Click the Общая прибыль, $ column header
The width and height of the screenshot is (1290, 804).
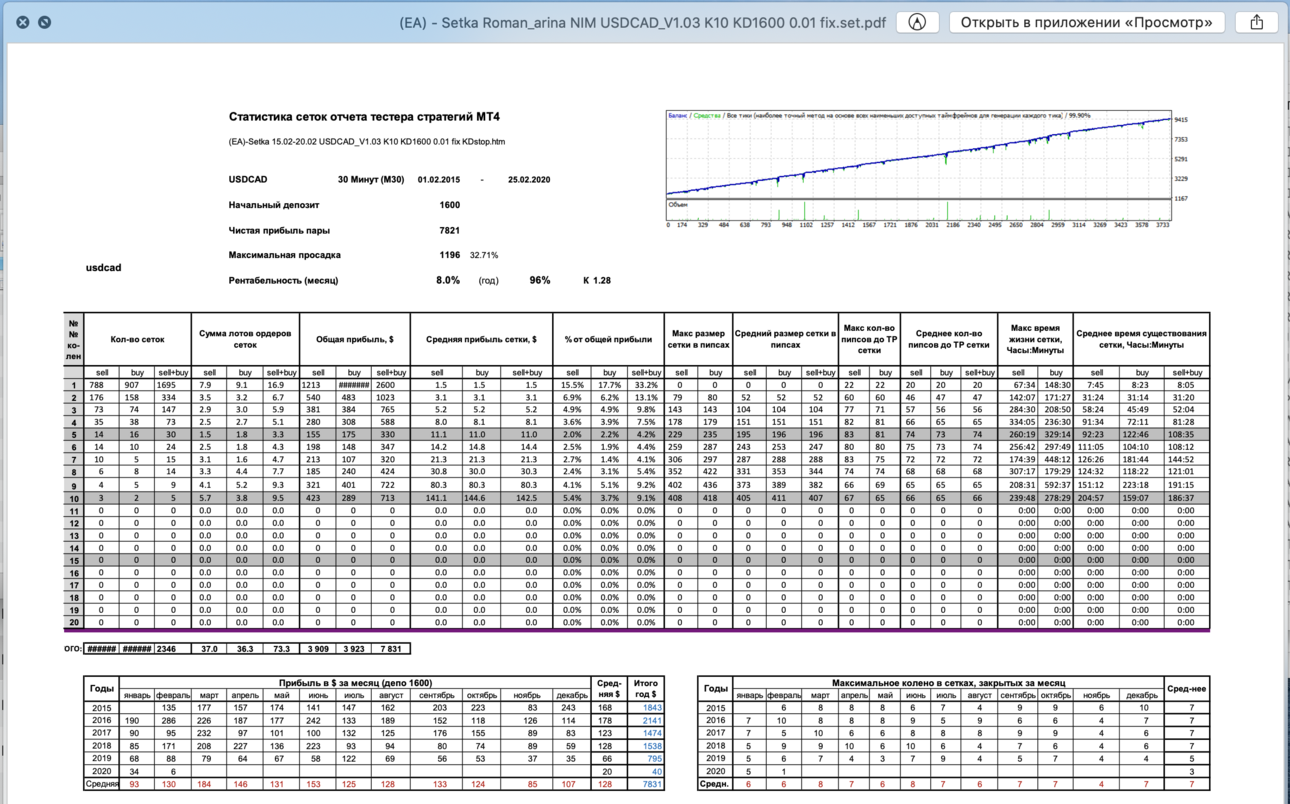[x=355, y=339]
